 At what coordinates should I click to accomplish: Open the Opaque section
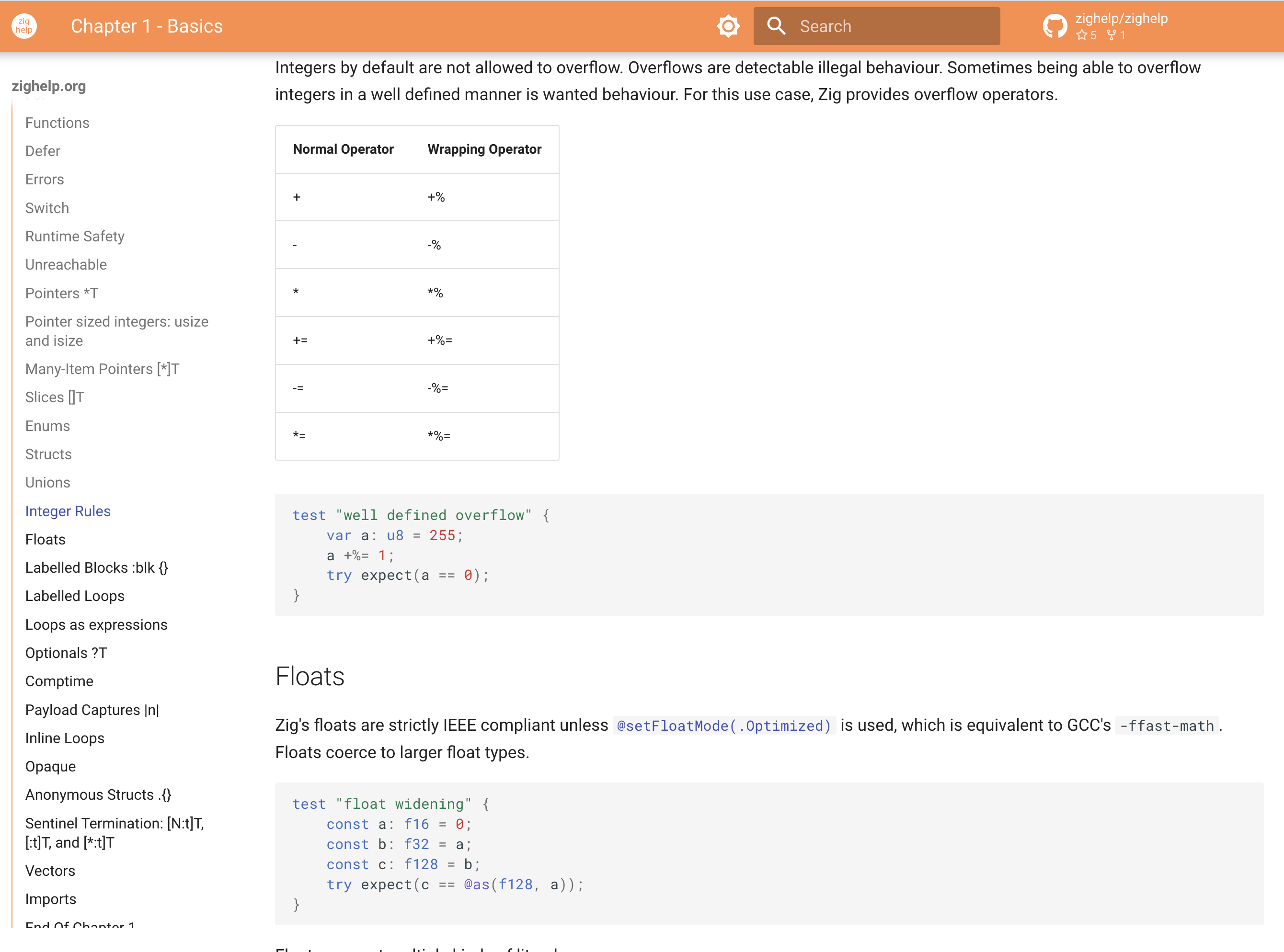50,767
